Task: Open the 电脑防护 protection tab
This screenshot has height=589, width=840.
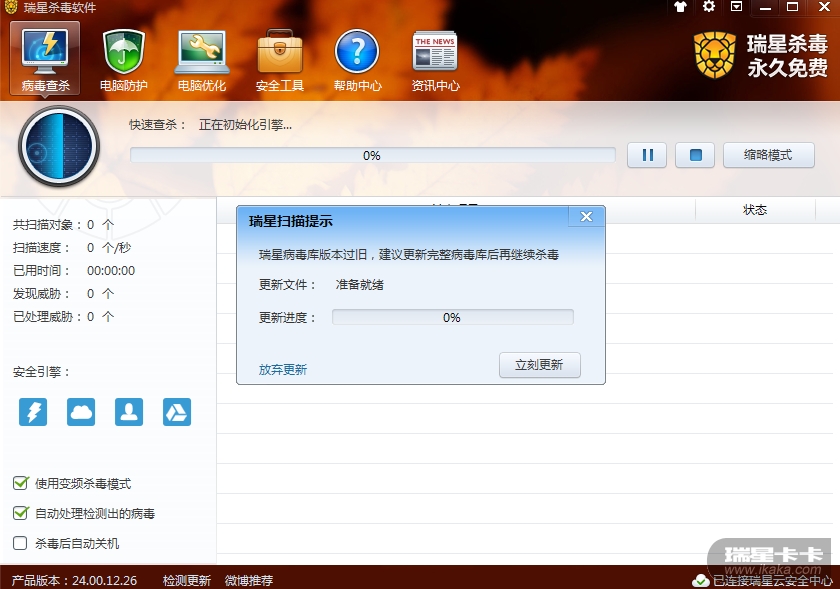Action: pyautogui.click(x=123, y=58)
